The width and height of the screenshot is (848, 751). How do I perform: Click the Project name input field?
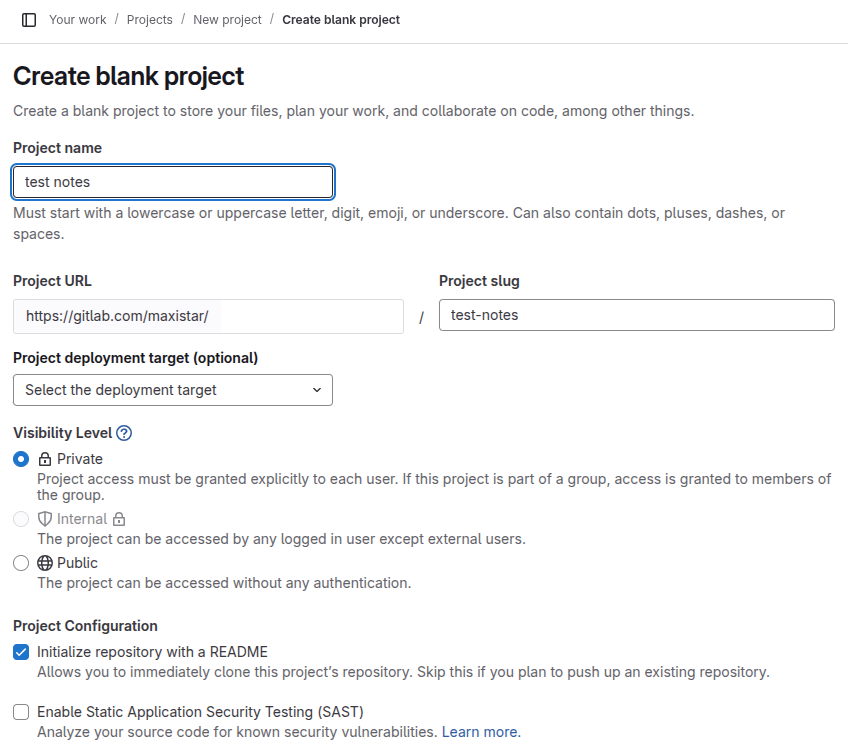tap(172, 182)
